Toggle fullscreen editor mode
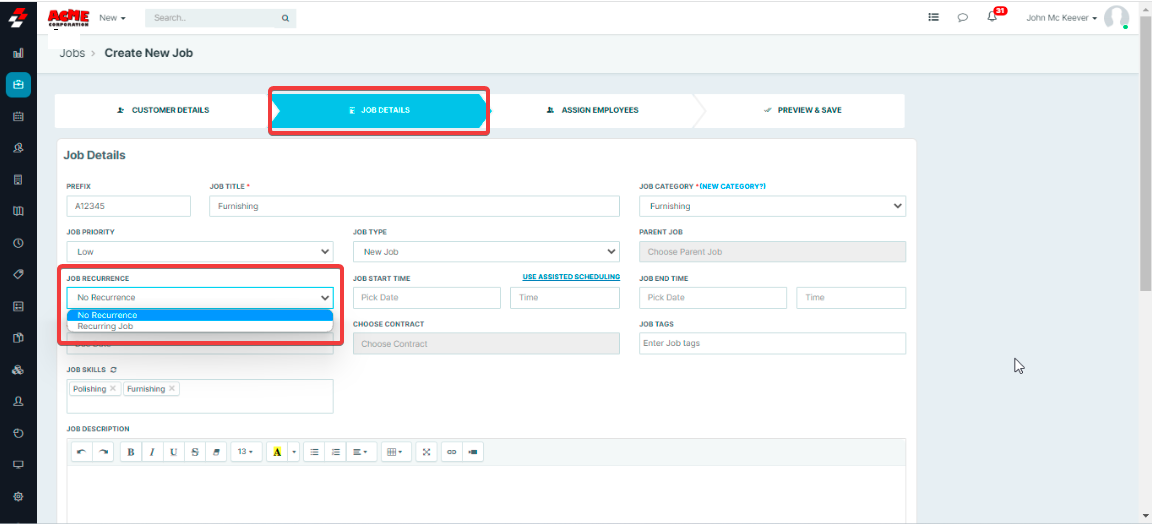The image size is (1152, 524). pyautogui.click(x=426, y=452)
